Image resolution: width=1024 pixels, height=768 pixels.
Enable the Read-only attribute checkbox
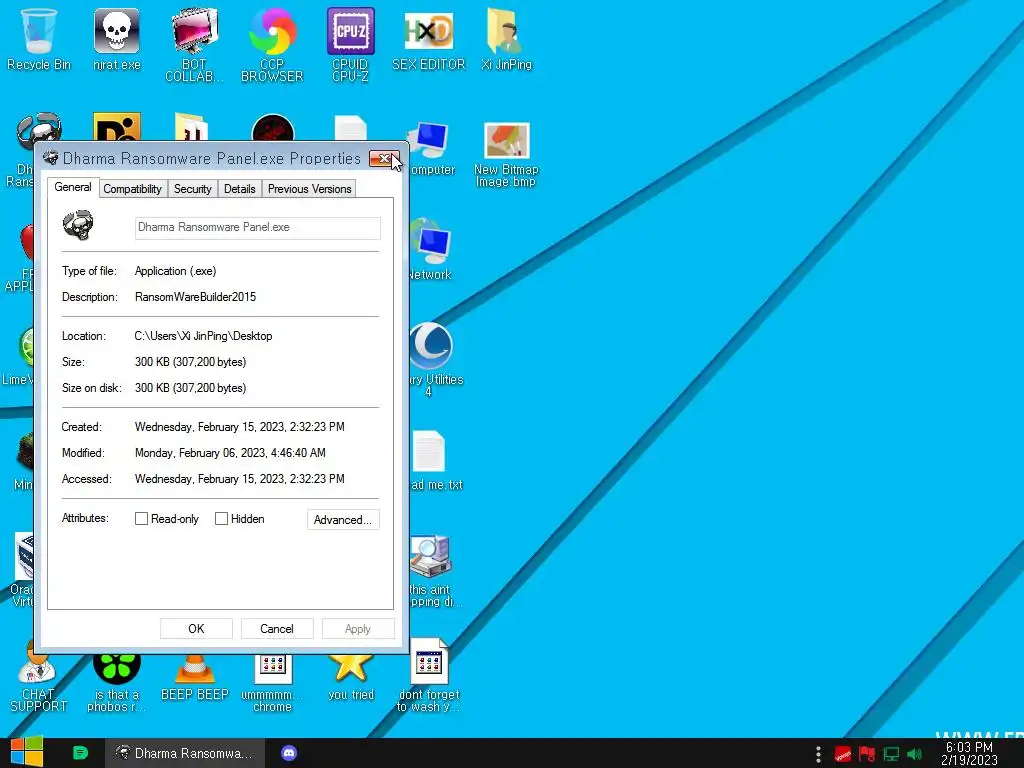141,519
